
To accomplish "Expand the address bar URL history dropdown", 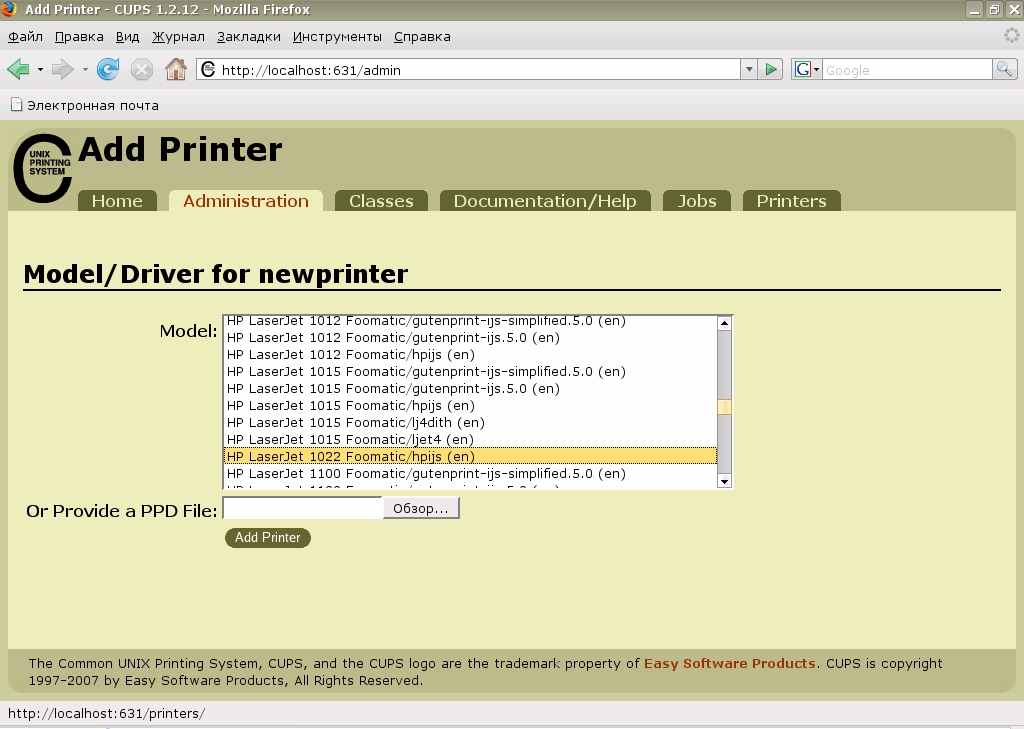I will 749,69.
